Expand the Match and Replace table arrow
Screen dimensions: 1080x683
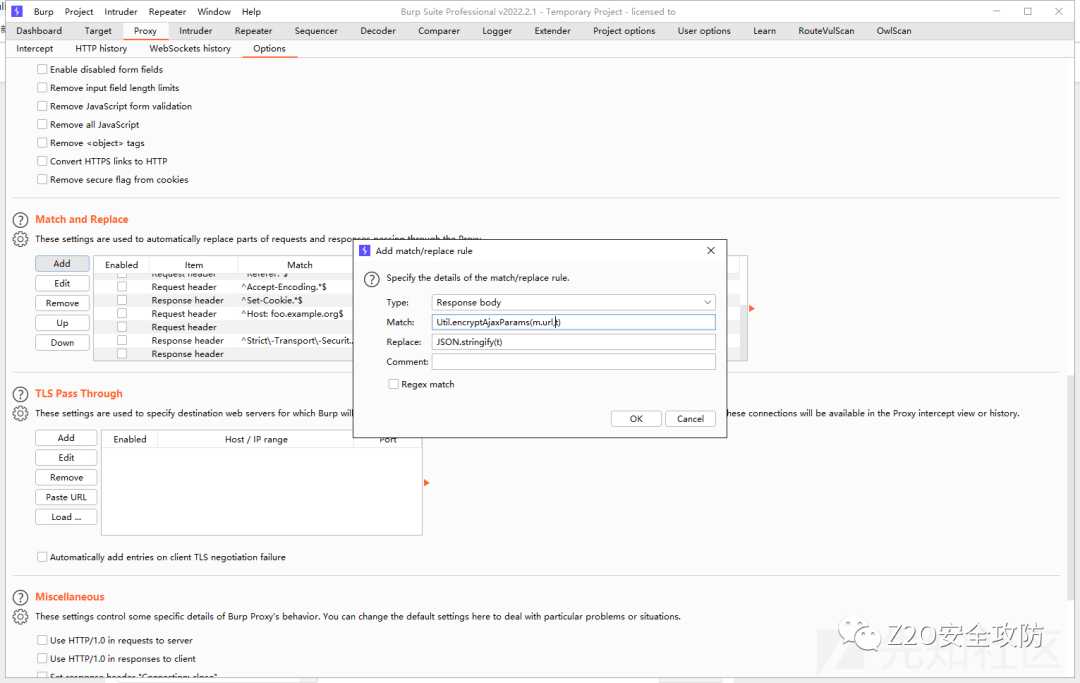(752, 308)
